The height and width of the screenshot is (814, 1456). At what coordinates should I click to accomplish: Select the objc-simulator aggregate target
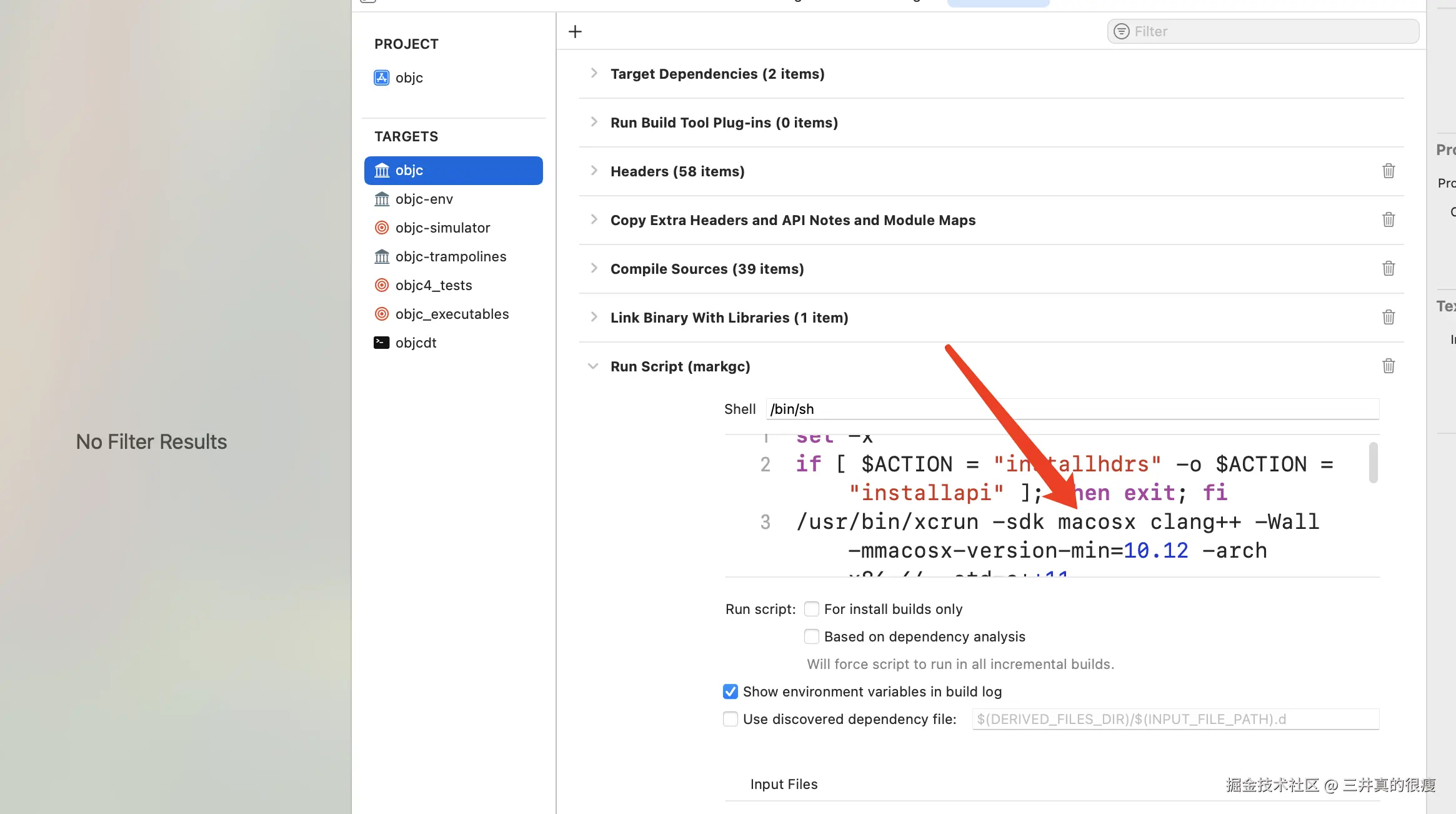pyautogui.click(x=442, y=228)
